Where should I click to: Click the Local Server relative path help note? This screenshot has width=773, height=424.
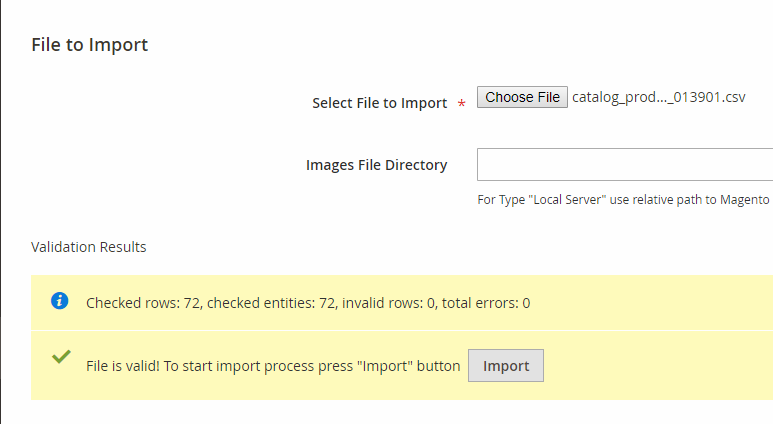(x=623, y=200)
